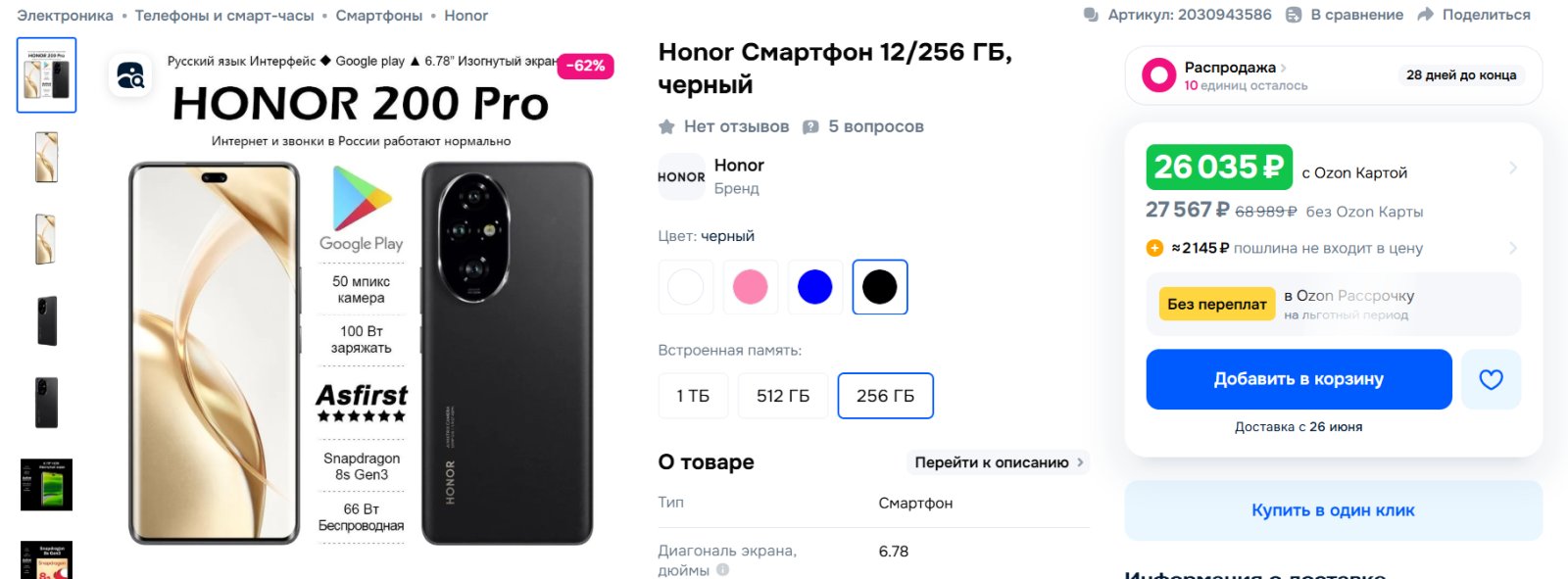Click the star icon next to 'Нет отзывов'
1568x579 pixels.
[x=666, y=126]
